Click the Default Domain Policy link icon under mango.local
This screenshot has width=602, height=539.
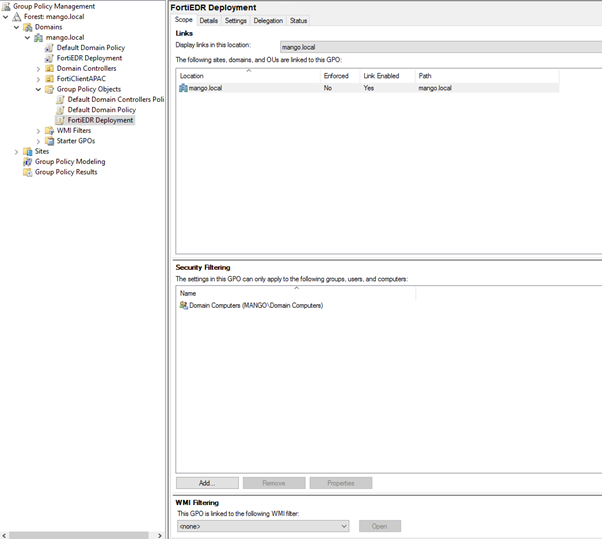coord(49,48)
